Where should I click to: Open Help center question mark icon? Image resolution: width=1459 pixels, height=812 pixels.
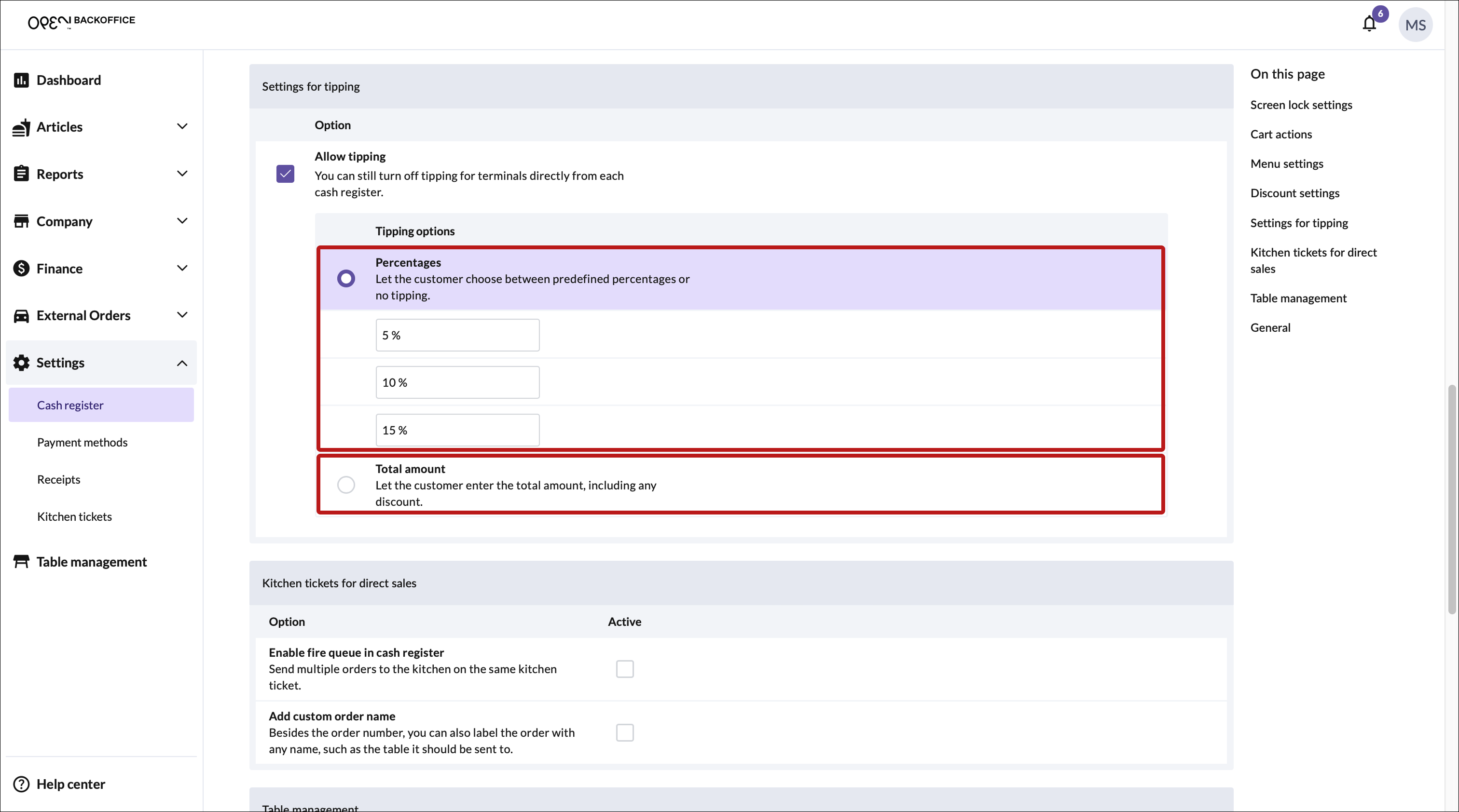[21, 784]
